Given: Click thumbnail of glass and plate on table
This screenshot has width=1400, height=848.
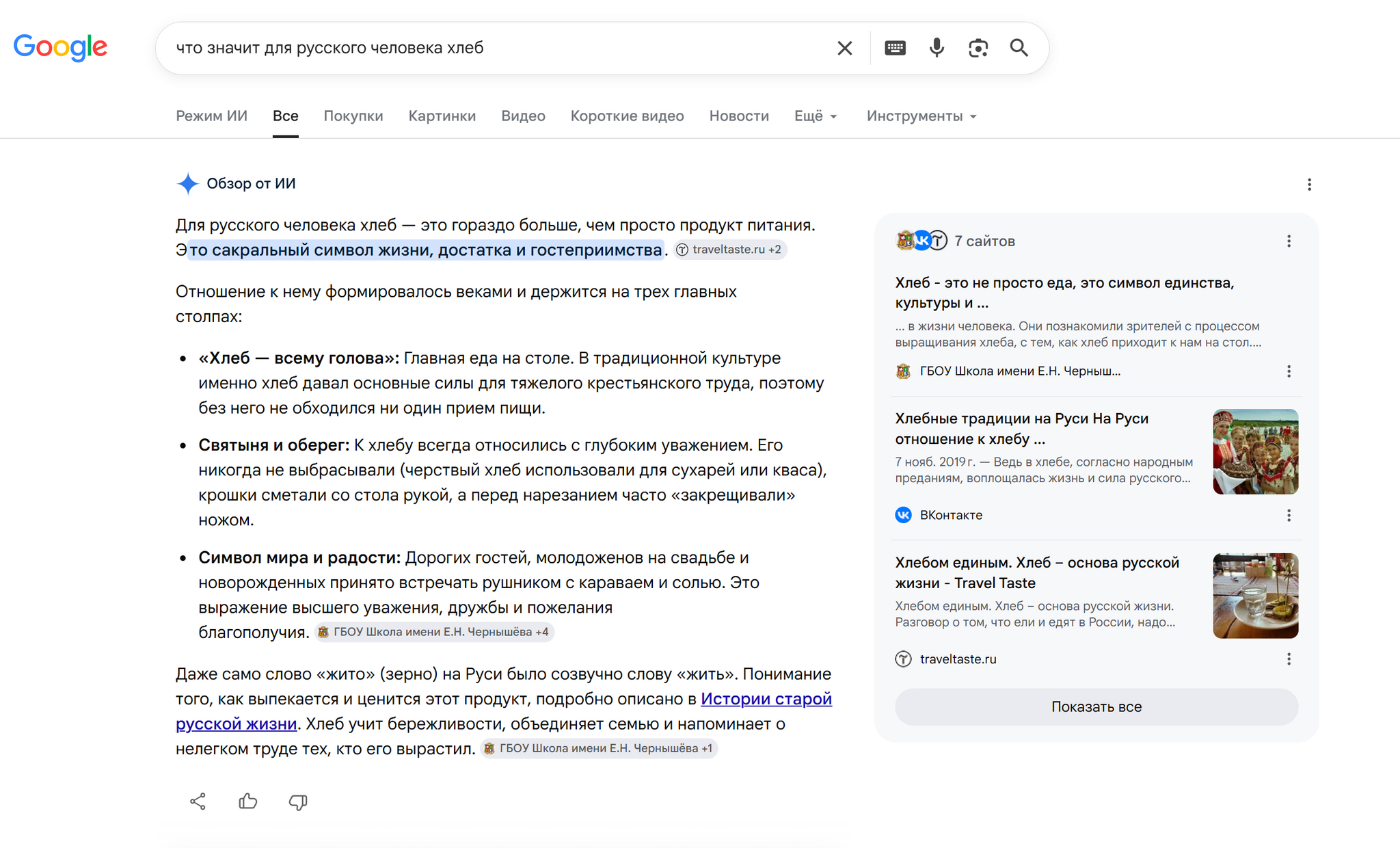Looking at the screenshot, I should tap(1255, 596).
